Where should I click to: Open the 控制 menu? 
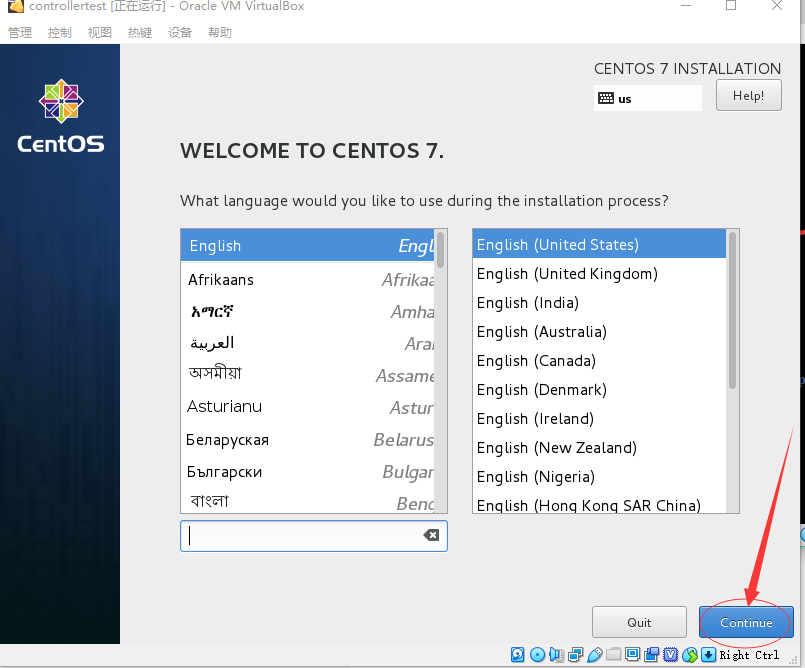tap(60, 32)
